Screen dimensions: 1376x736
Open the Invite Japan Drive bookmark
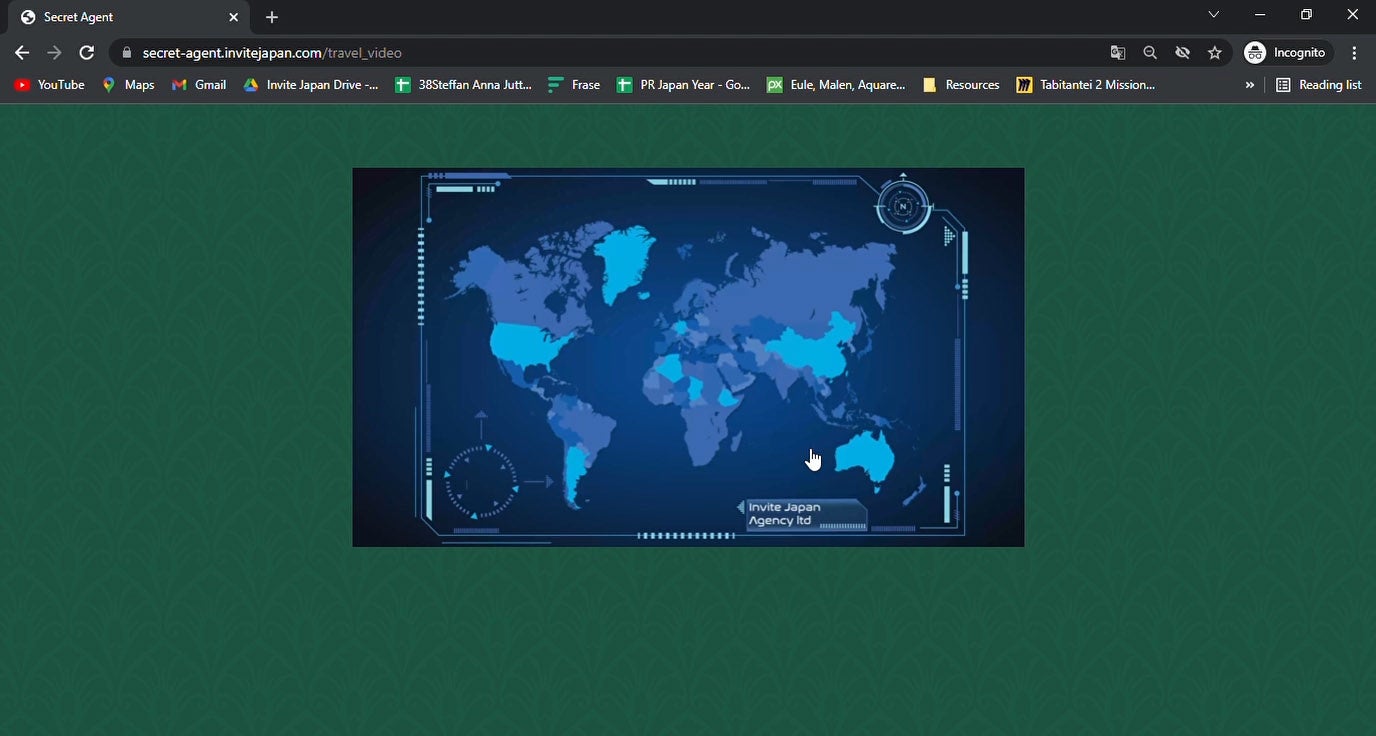tap(310, 85)
